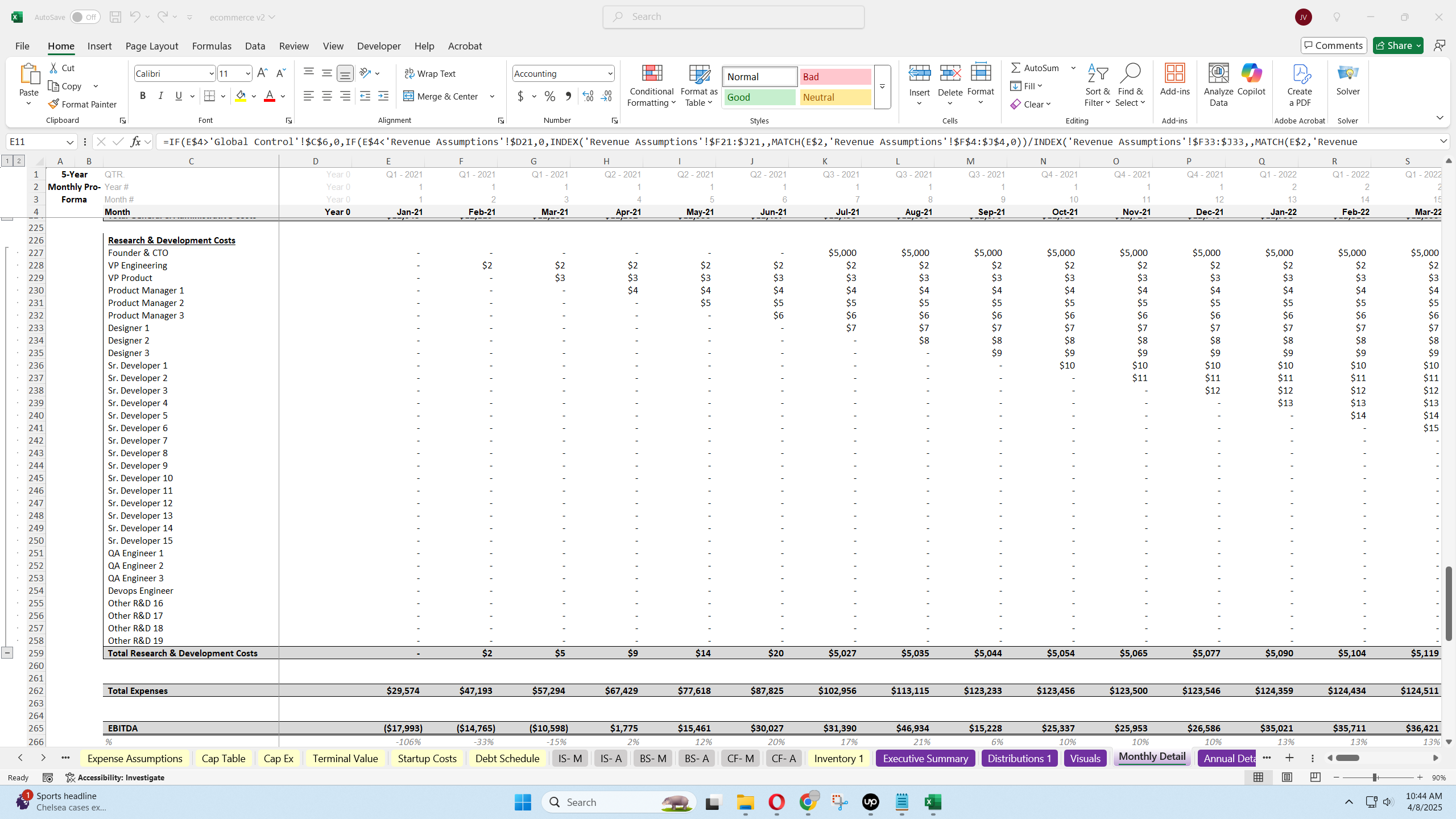Toggle the AutoSave switch
This screenshot has height=819, width=1456.
[x=85, y=17]
